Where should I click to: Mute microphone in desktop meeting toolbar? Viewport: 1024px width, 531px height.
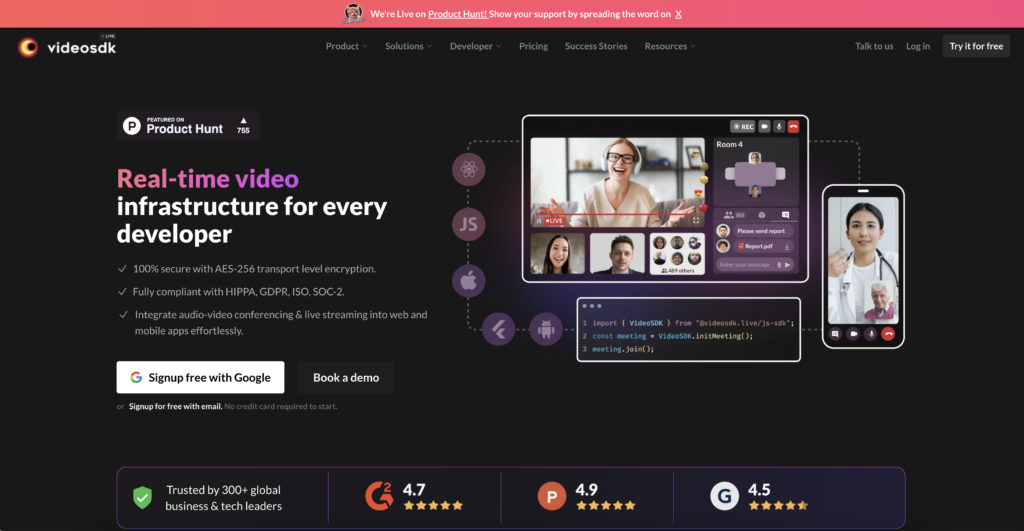779,127
